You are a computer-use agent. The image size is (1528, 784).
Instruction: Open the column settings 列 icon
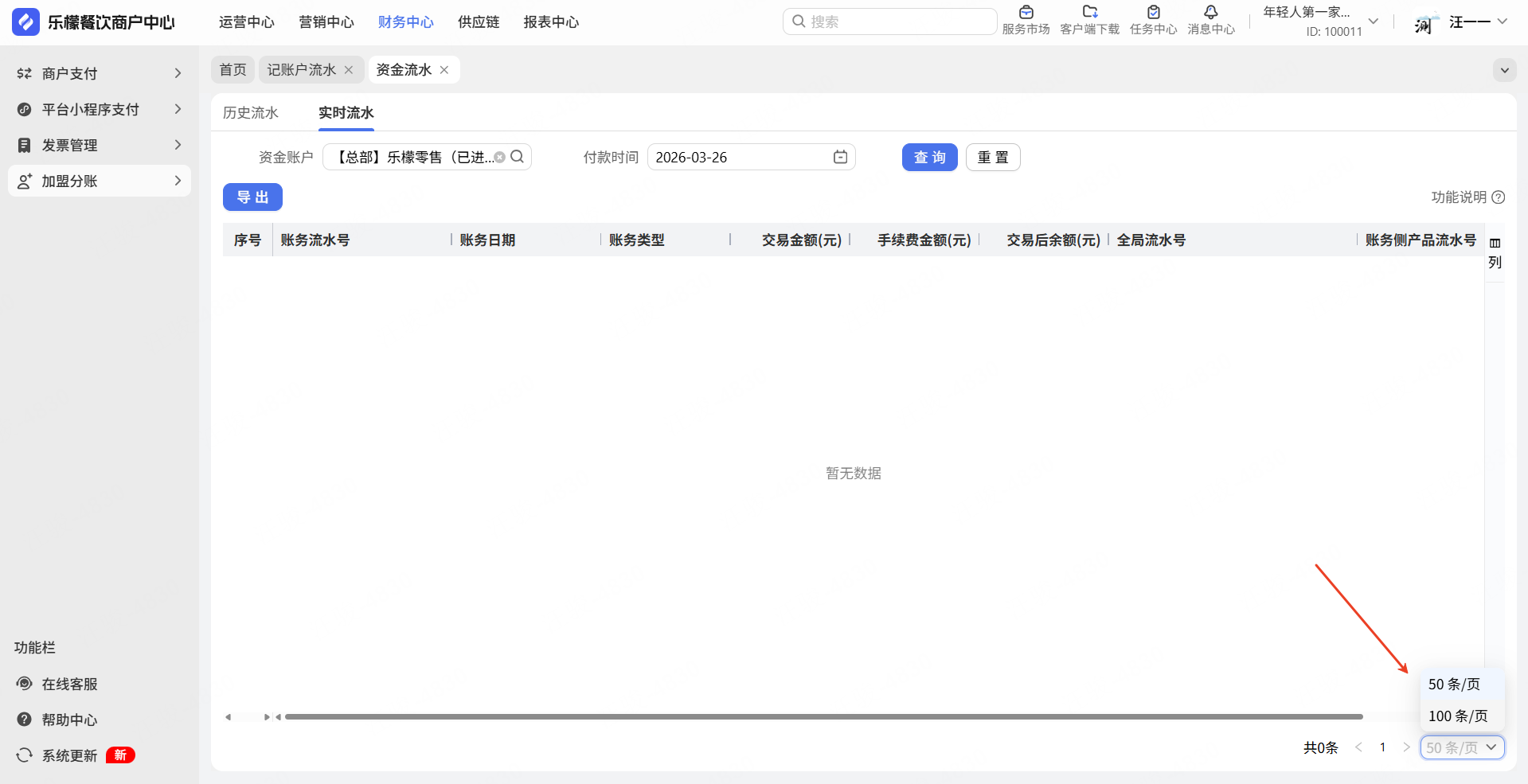click(x=1495, y=252)
